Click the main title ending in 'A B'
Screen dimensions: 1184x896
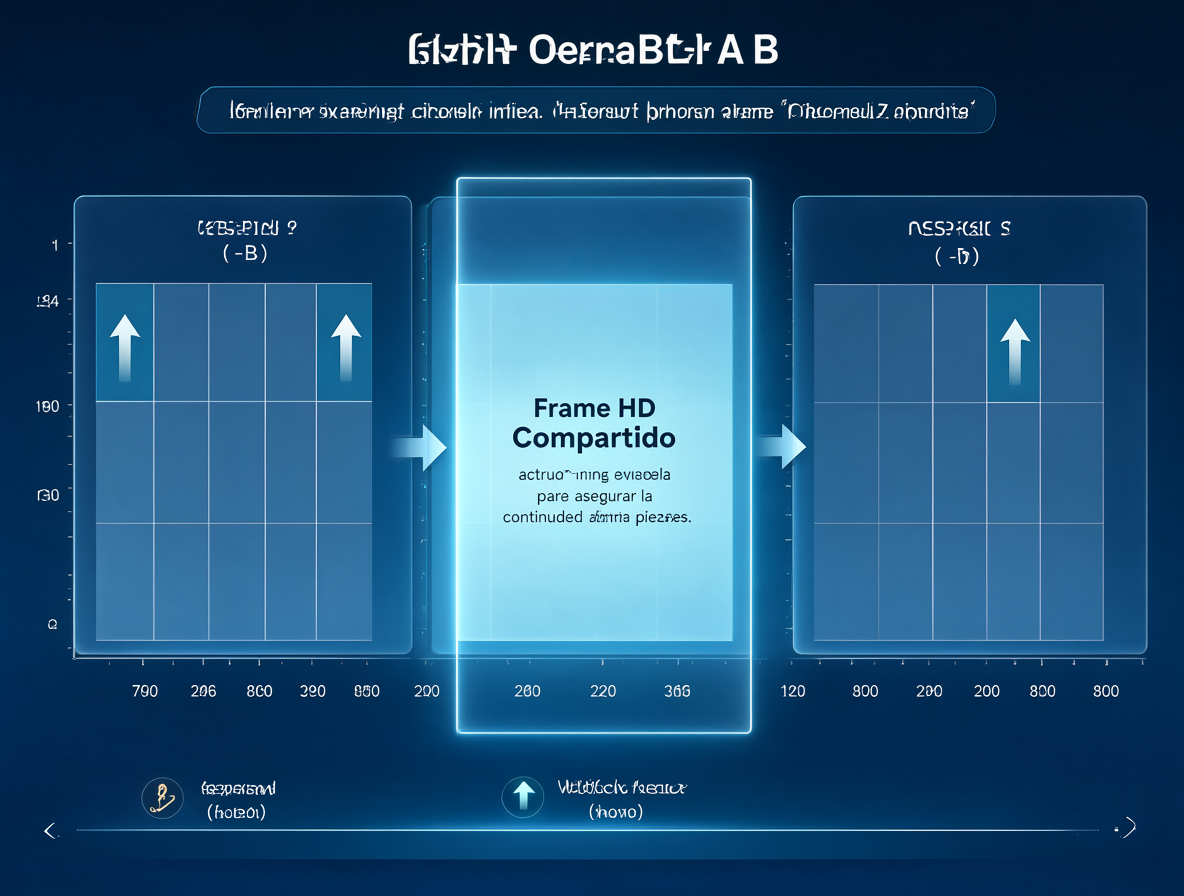(x=594, y=50)
